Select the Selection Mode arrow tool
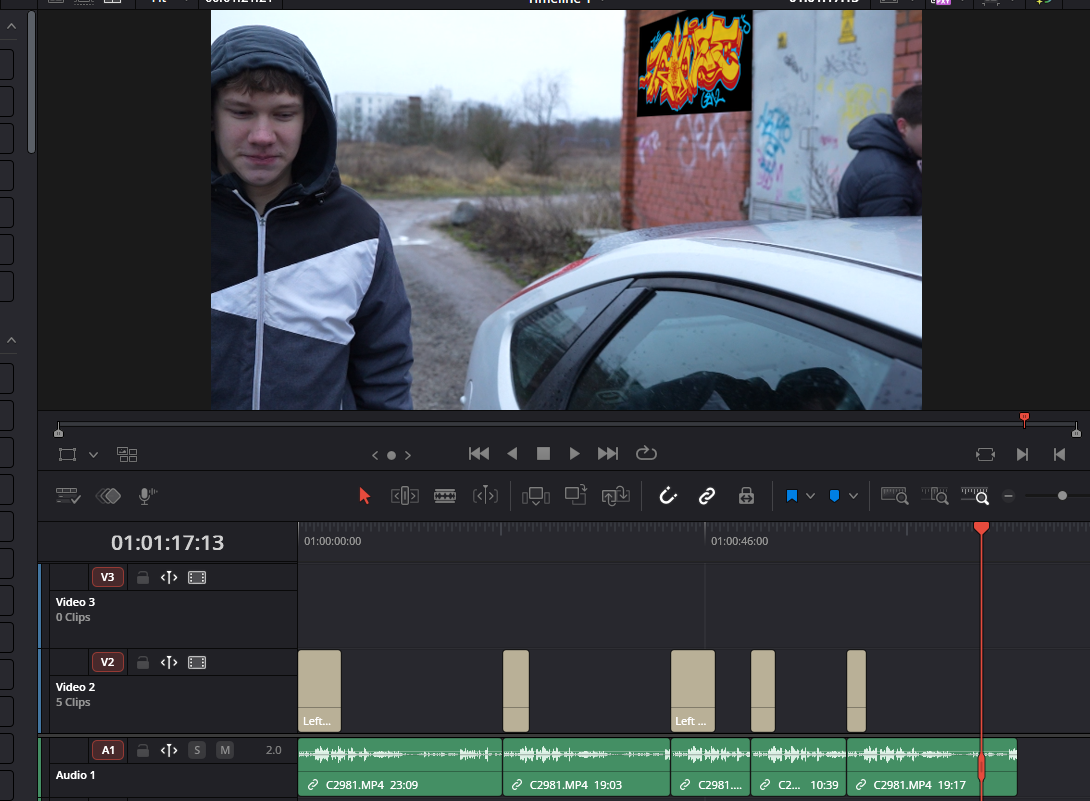The image size is (1090, 801). click(x=364, y=496)
